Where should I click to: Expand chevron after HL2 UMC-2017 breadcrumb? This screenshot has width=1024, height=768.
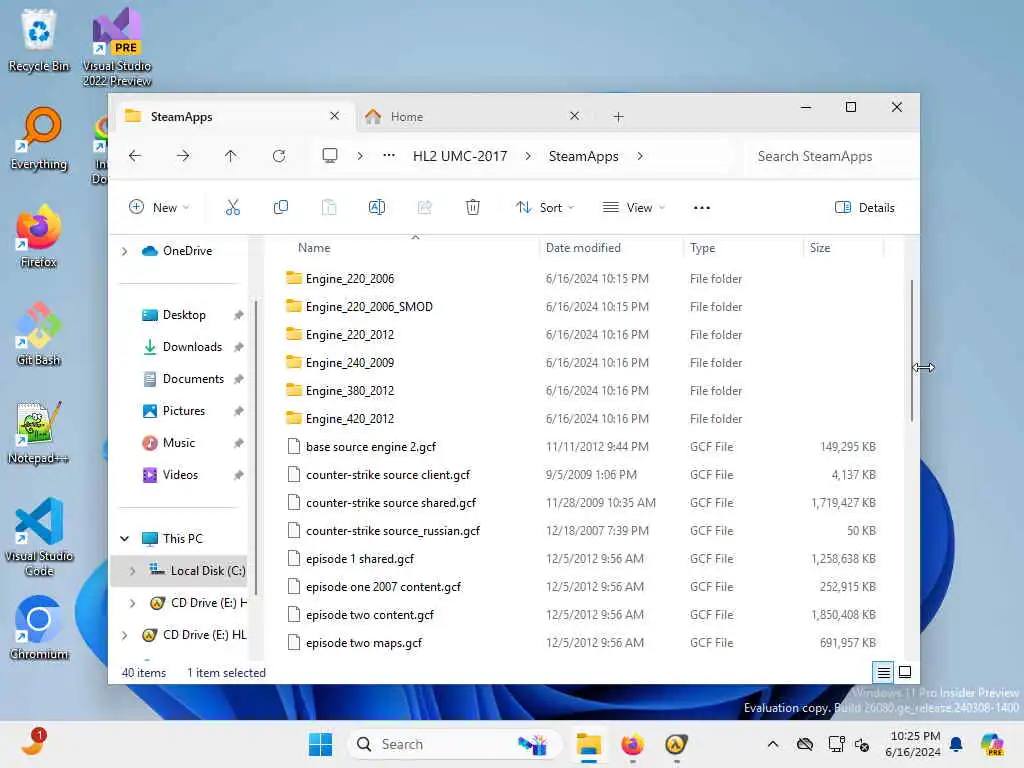pyautogui.click(x=528, y=156)
